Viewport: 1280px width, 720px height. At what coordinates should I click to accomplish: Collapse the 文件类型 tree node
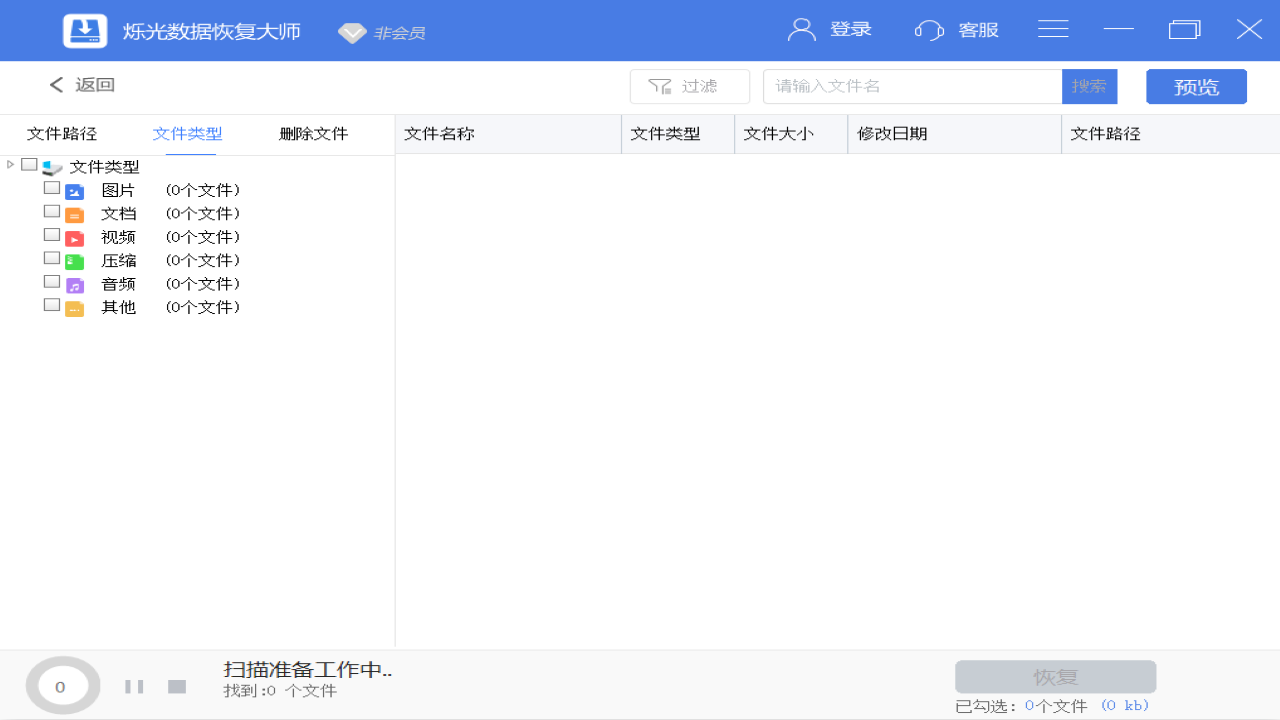(x=10, y=164)
